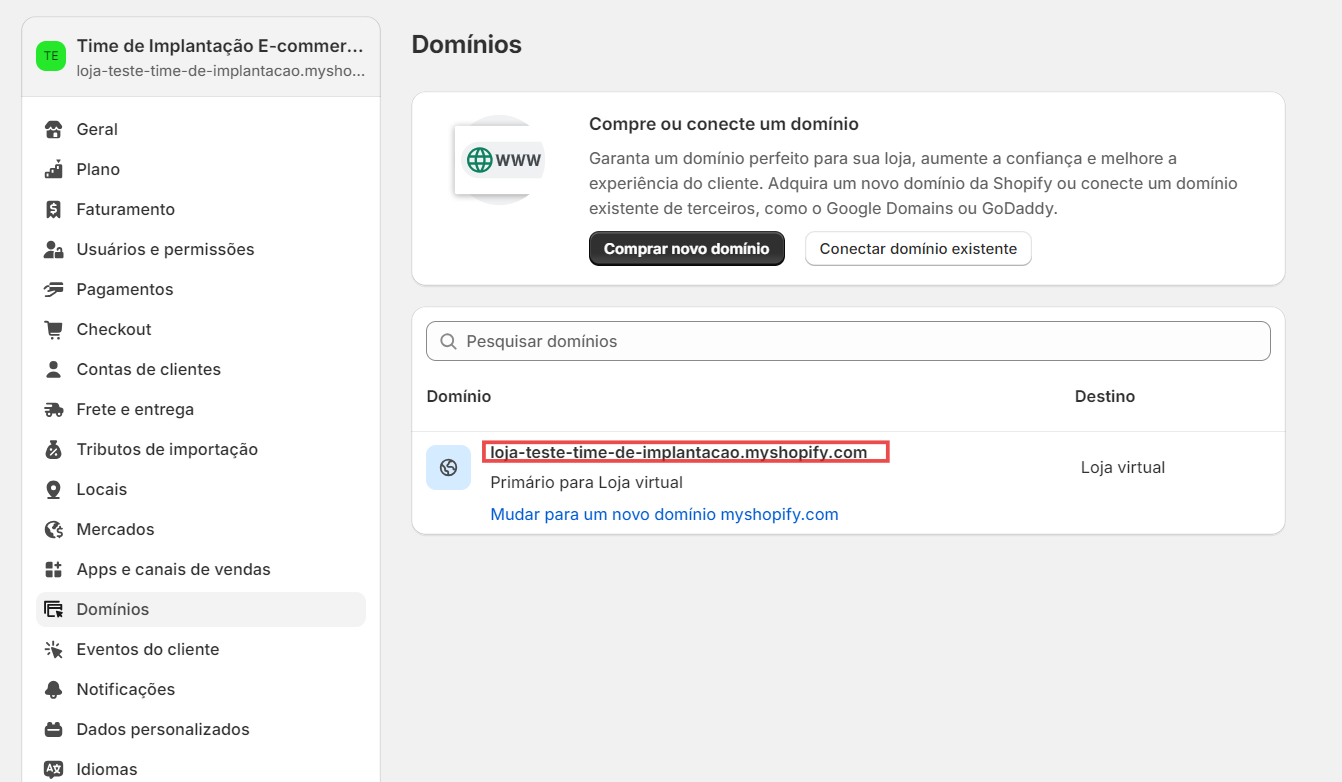The height and width of the screenshot is (782, 1342).
Task: Click the Geral store icon in sidebar
Action: pos(54,130)
